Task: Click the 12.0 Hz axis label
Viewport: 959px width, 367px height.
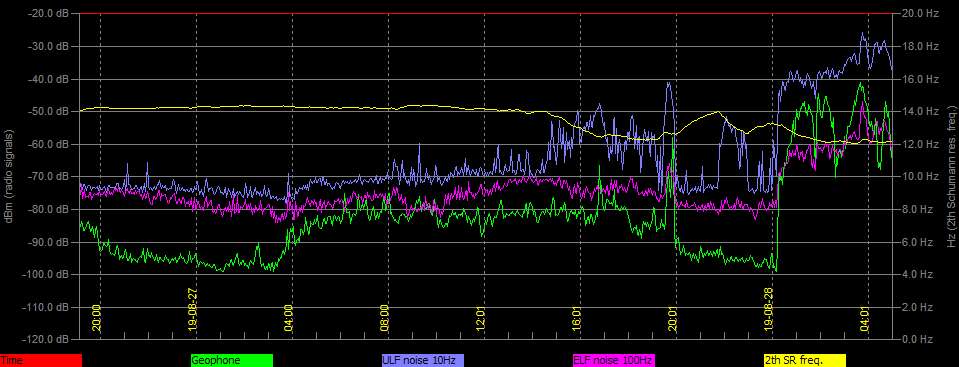Action: pyautogui.click(x=920, y=144)
